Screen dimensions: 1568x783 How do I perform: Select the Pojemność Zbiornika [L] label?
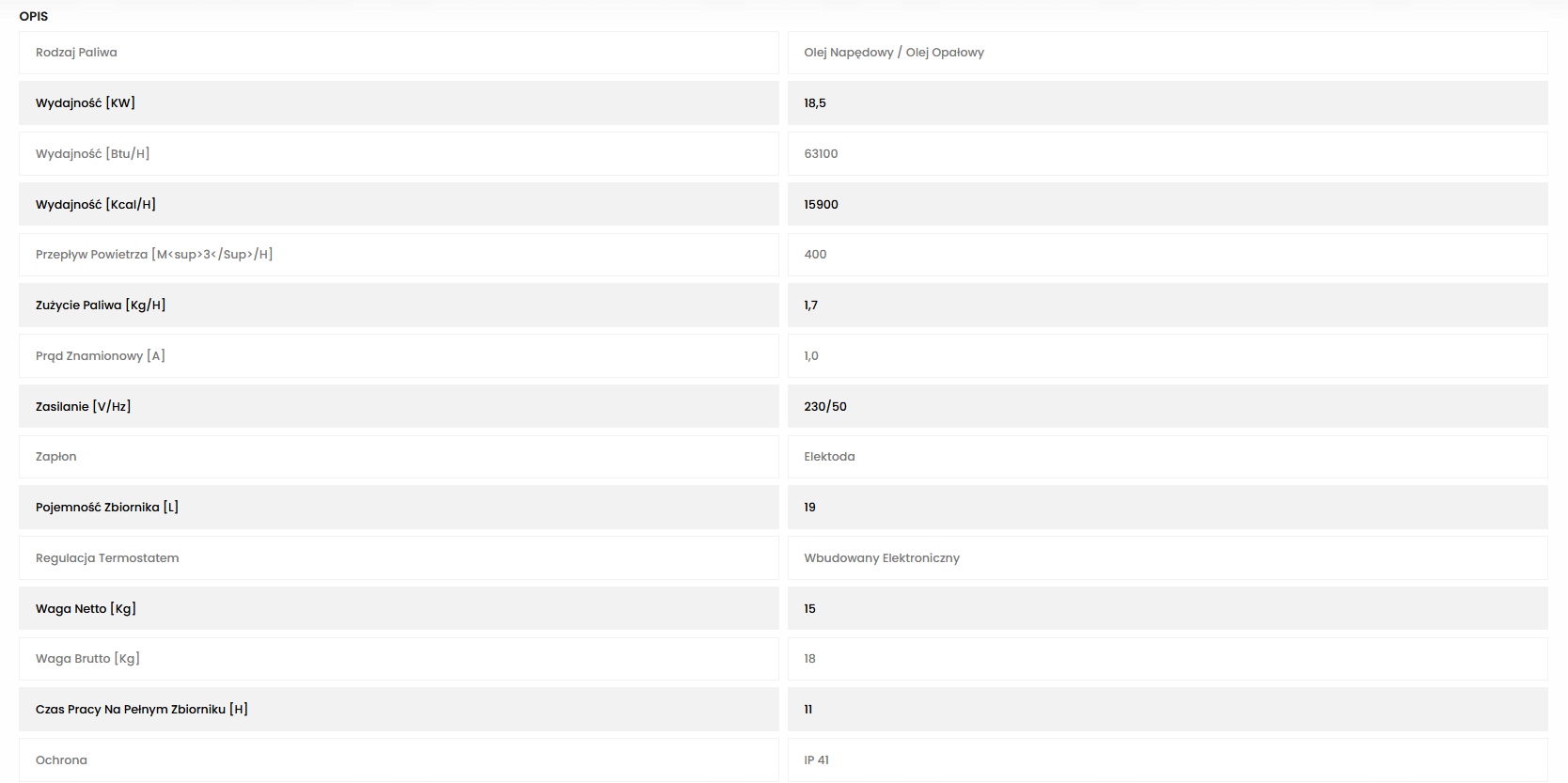(107, 508)
